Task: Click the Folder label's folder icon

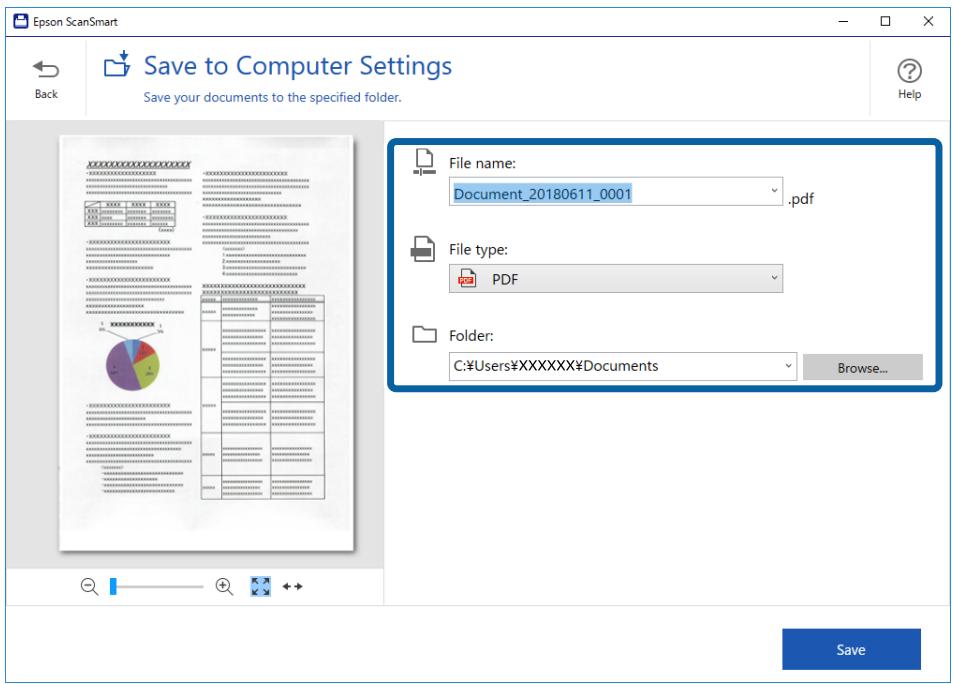Action: pos(424,334)
